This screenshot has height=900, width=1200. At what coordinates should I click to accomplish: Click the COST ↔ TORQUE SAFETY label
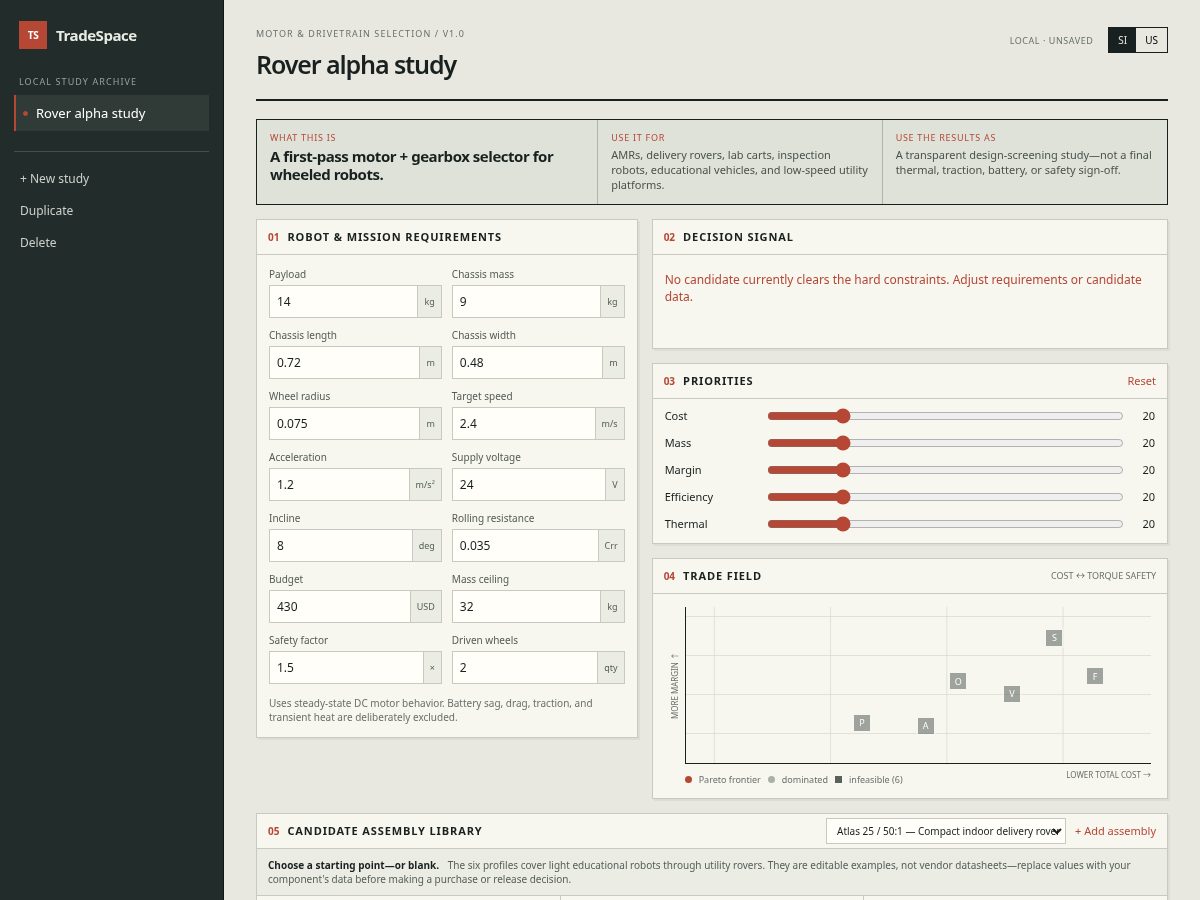coord(1103,576)
